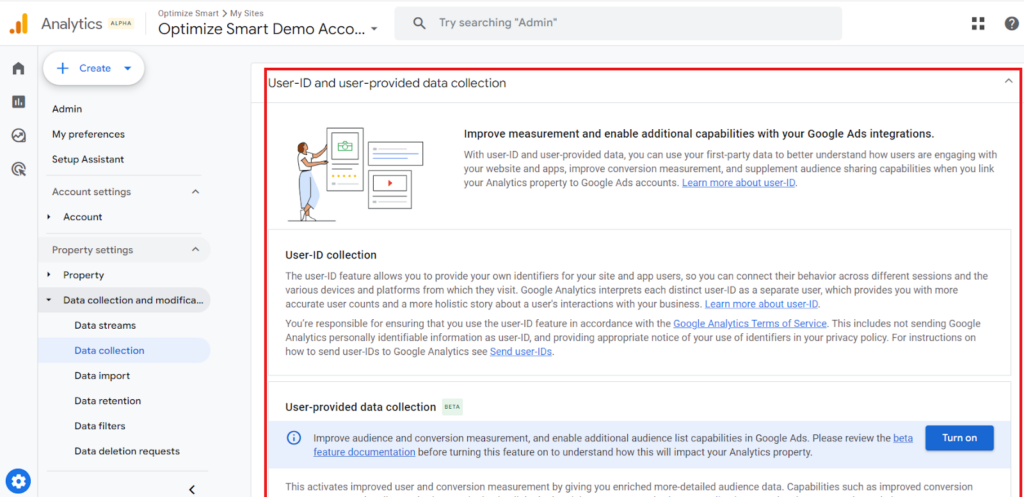
Task: Click the user-ID illustration image
Action: pos(356,174)
